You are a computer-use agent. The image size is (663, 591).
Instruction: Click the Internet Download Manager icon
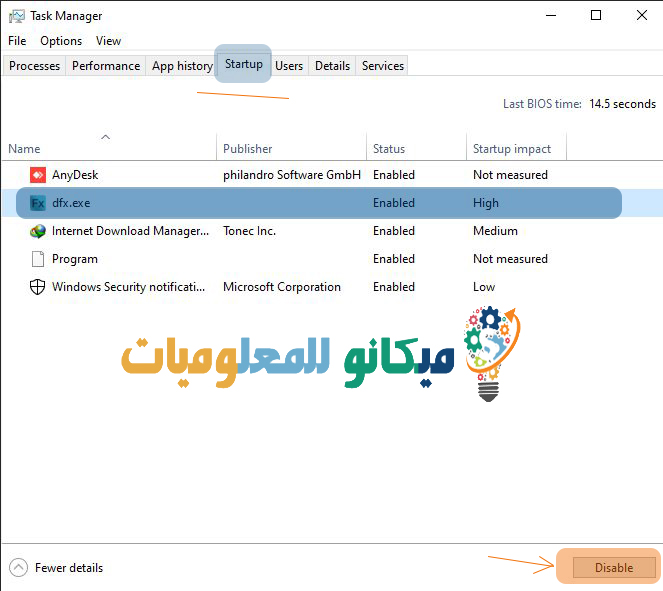coord(38,231)
